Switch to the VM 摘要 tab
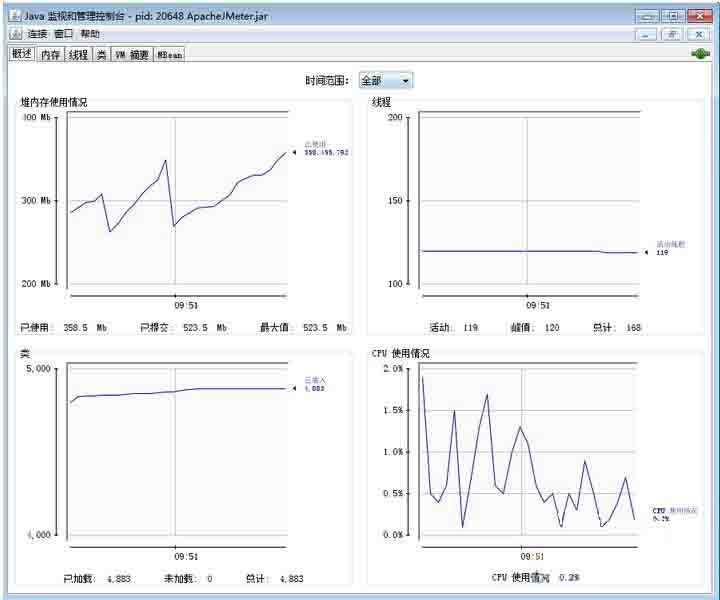Image resolution: width=720 pixels, height=600 pixels. [x=131, y=55]
